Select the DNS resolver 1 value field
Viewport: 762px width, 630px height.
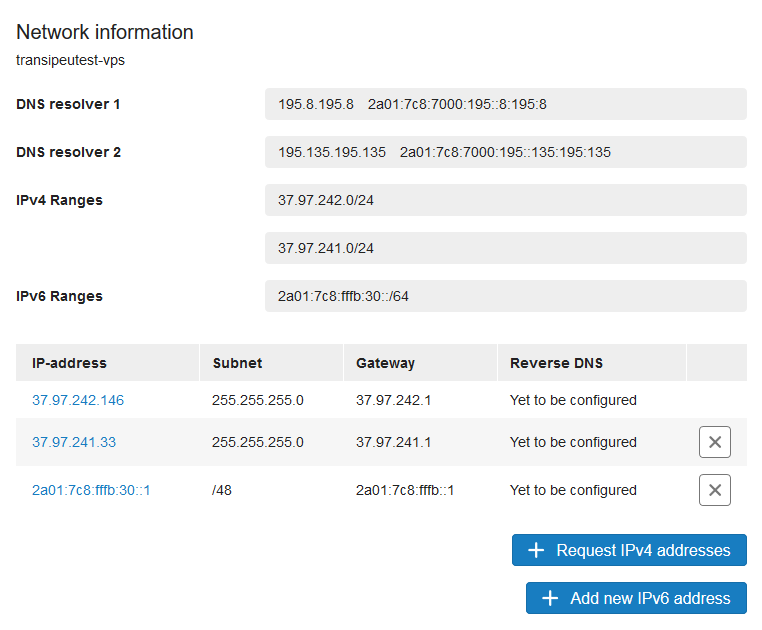[505, 104]
